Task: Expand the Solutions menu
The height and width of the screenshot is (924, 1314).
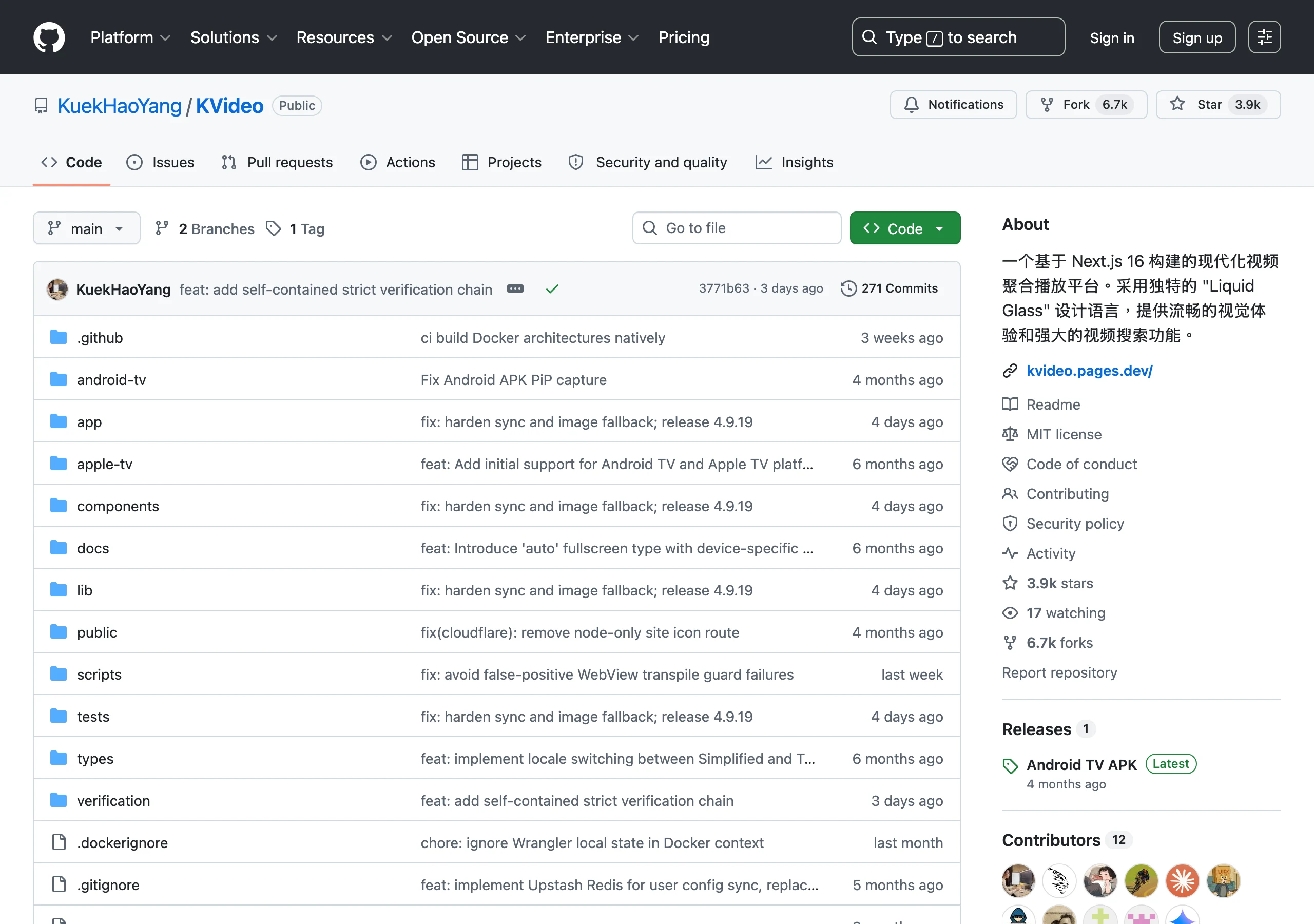Action: [x=234, y=37]
